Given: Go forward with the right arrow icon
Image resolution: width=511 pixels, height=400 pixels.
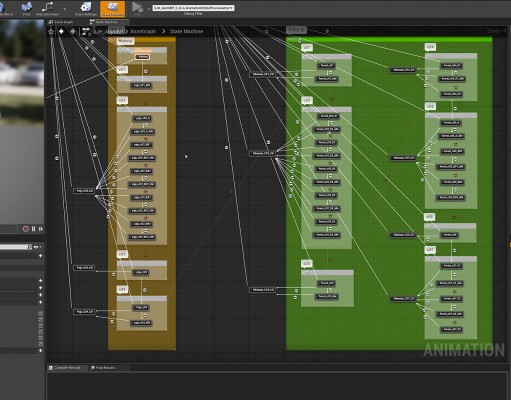Looking at the screenshot, I should pos(73,31).
